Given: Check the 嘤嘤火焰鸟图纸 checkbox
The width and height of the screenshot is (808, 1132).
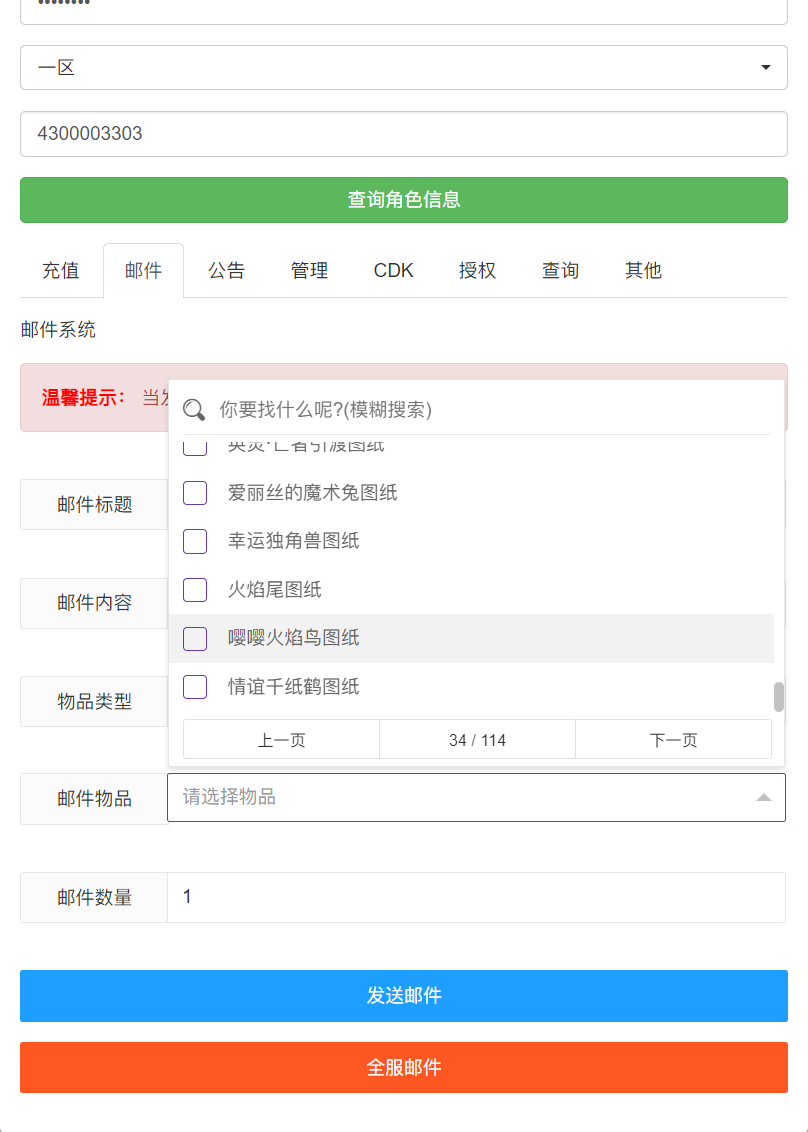Looking at the screenshot, I should pos(194,638).
